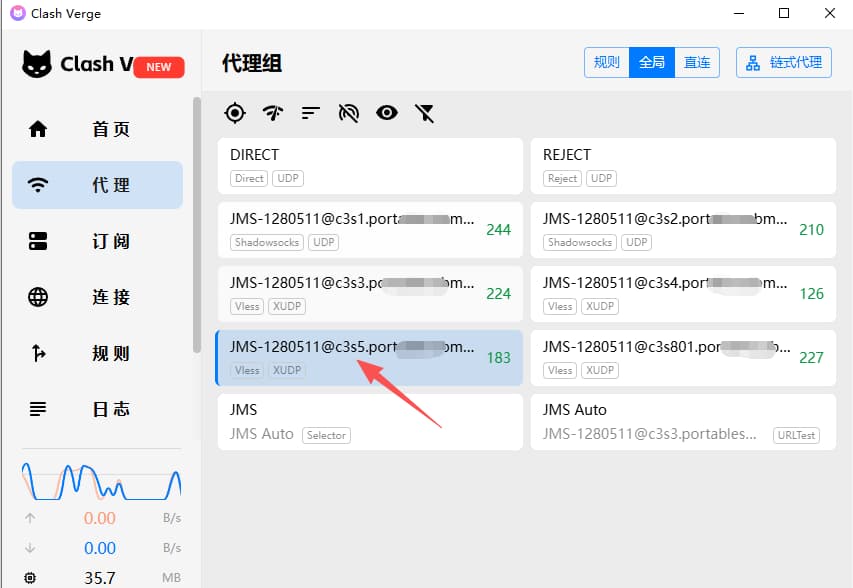Click the wifi icon beside 代理
The width and height of the screenshot is (853, 588).
tap(38, 185)
